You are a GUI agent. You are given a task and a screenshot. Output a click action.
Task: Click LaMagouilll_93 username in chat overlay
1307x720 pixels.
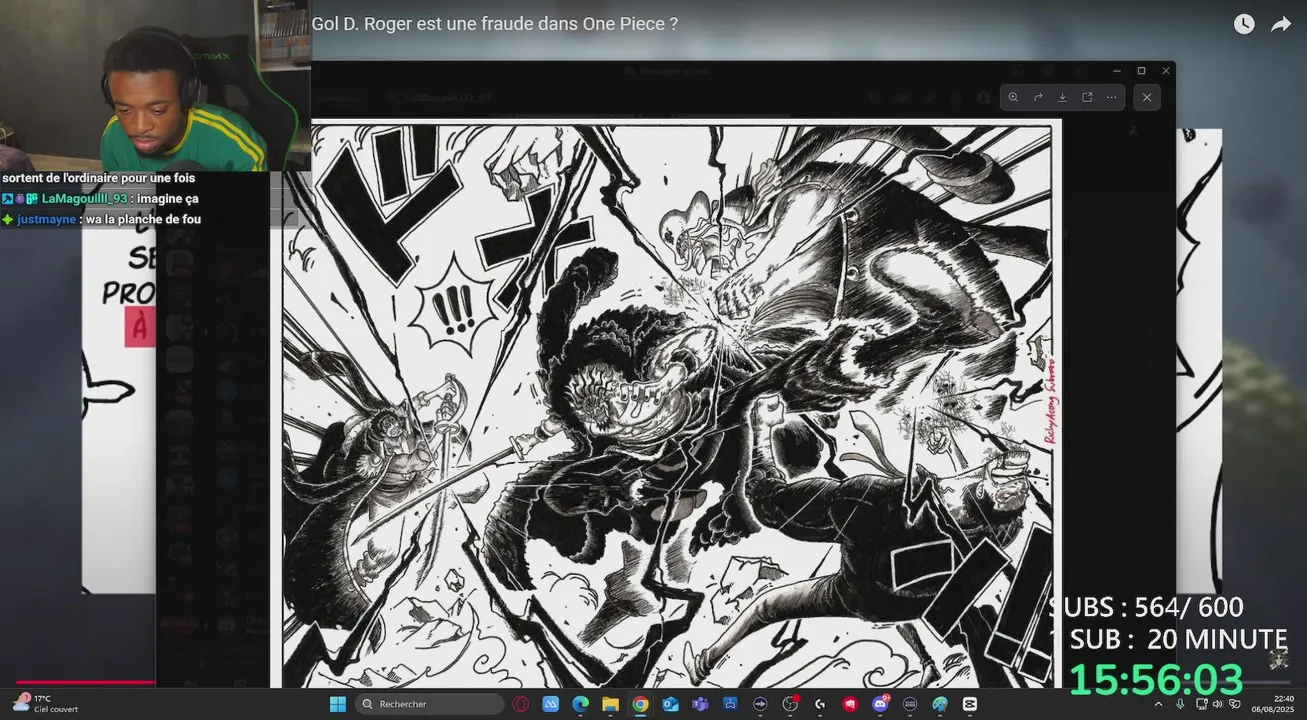coord(84,199)
